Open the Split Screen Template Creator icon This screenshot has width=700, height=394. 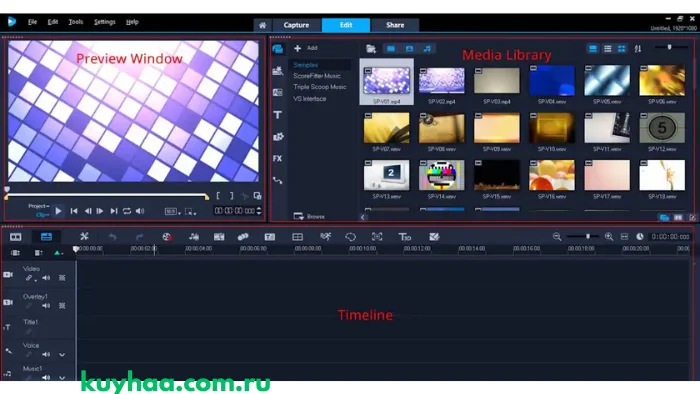(x=434, y=237)
